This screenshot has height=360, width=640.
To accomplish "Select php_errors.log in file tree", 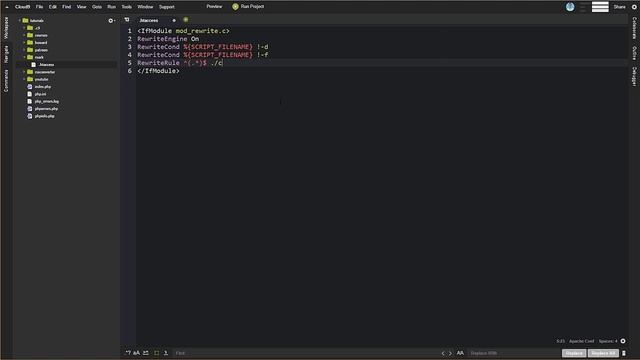I will [x=47, y=101].
